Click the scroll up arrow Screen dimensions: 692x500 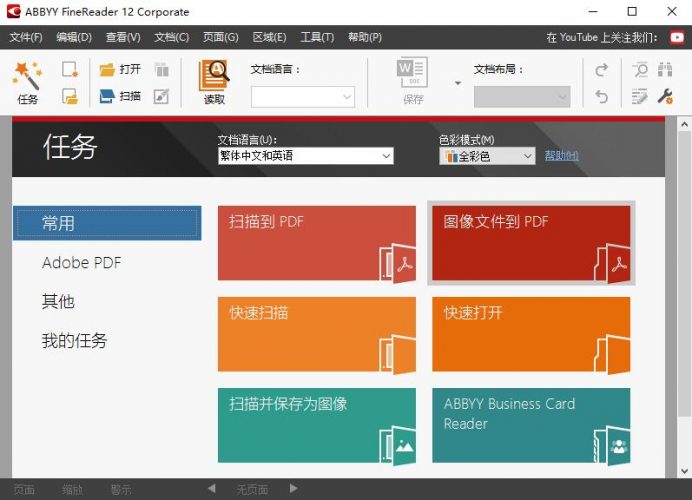coord(684,124)
